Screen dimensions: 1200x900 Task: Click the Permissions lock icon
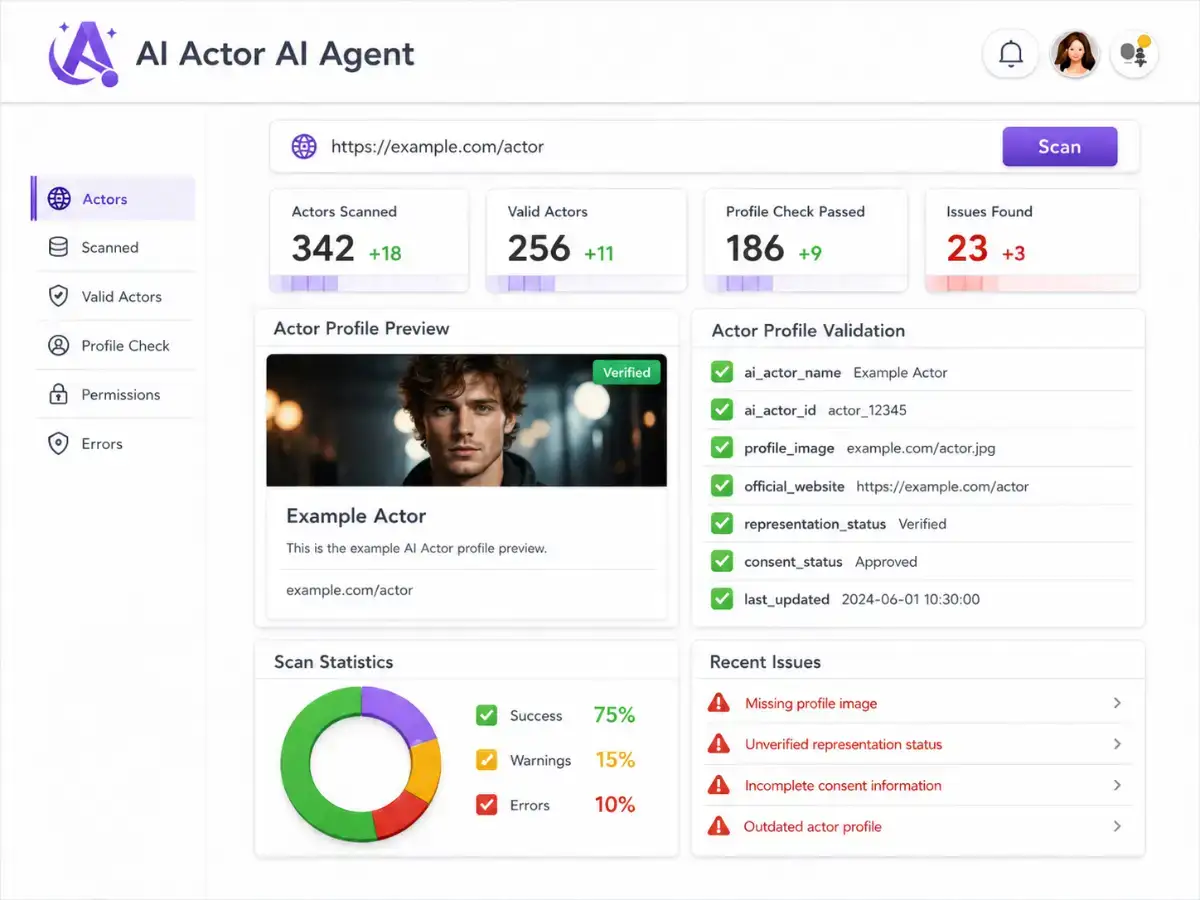pyautogui.click(x=59, y=394)
